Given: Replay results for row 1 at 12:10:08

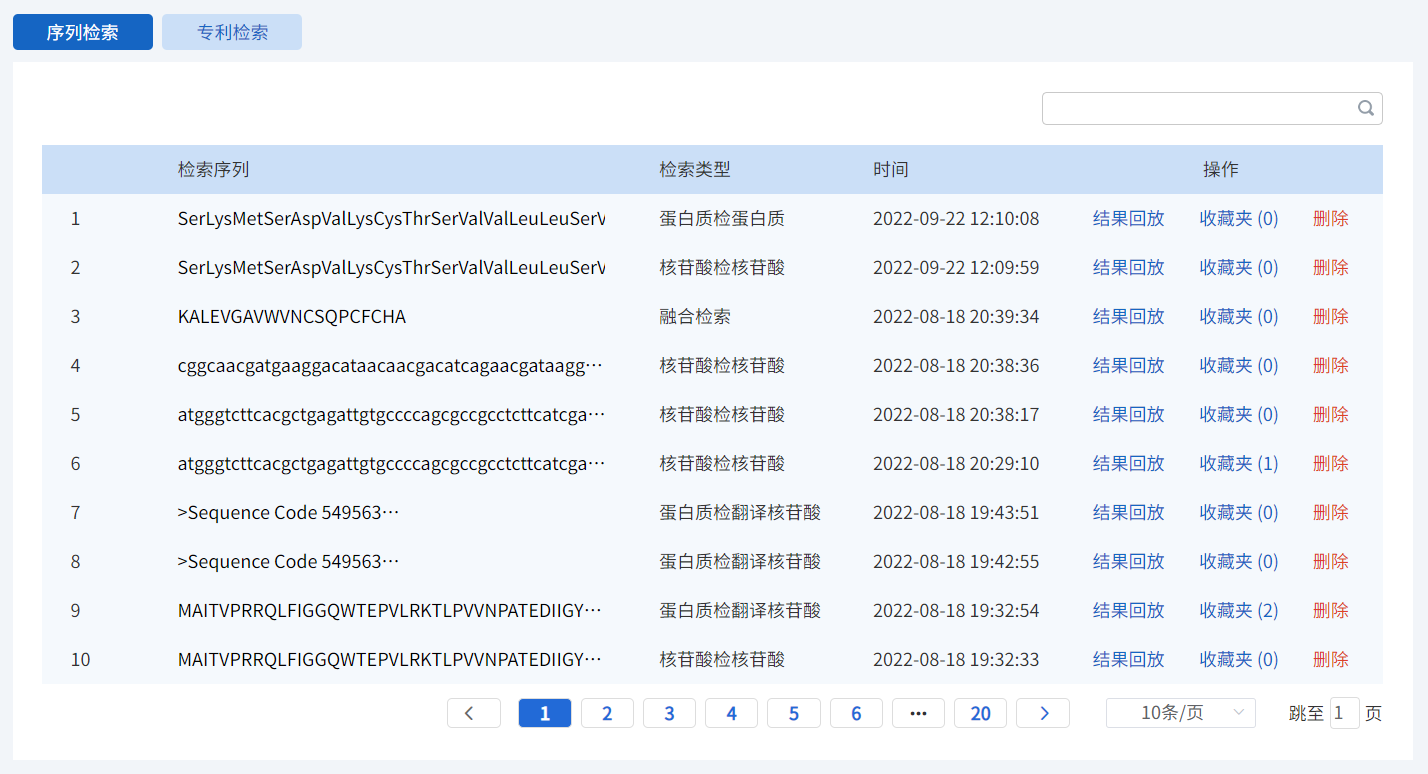Looking at the screenshot, I should pos(1128,218).
